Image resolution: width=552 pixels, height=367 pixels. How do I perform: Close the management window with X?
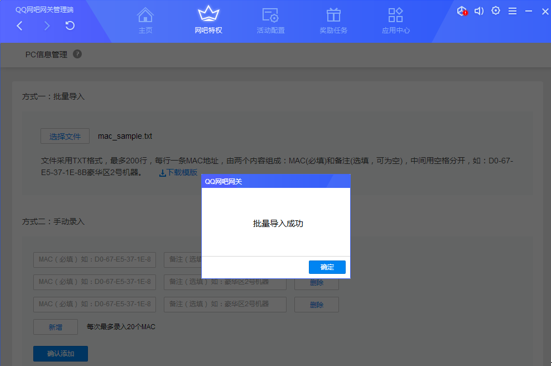(545, 12)
